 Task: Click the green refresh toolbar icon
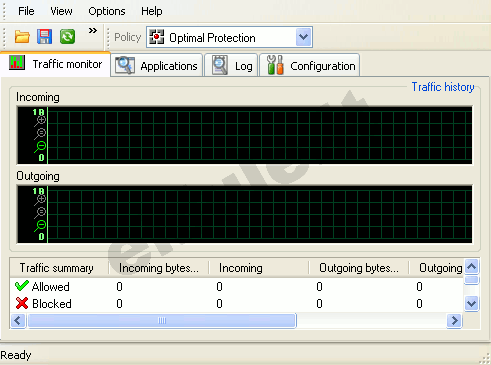pyautogui.click(x=67, y=37)
